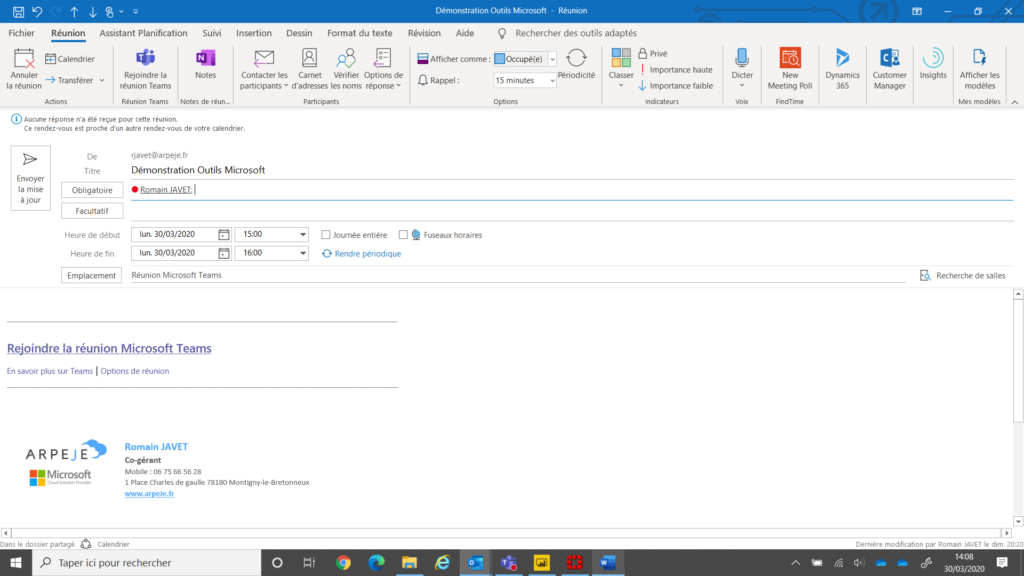Enable Journée entière

tap(325, 234)
